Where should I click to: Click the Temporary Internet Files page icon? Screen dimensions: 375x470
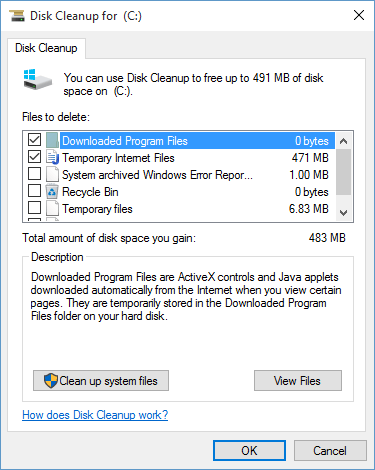click(x=52, y=157)
